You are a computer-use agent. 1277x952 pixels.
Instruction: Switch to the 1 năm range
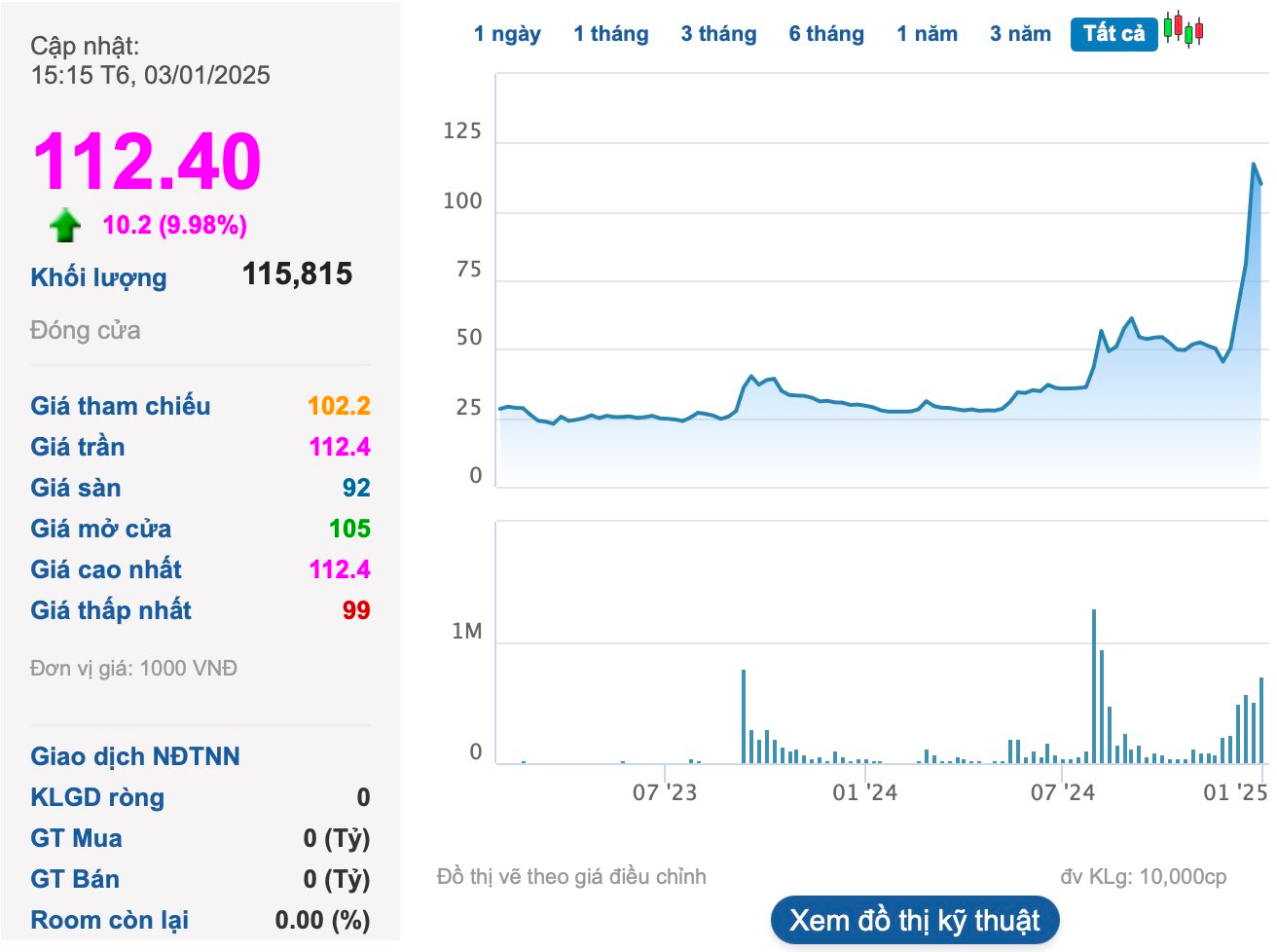click(x=927, y=34)
